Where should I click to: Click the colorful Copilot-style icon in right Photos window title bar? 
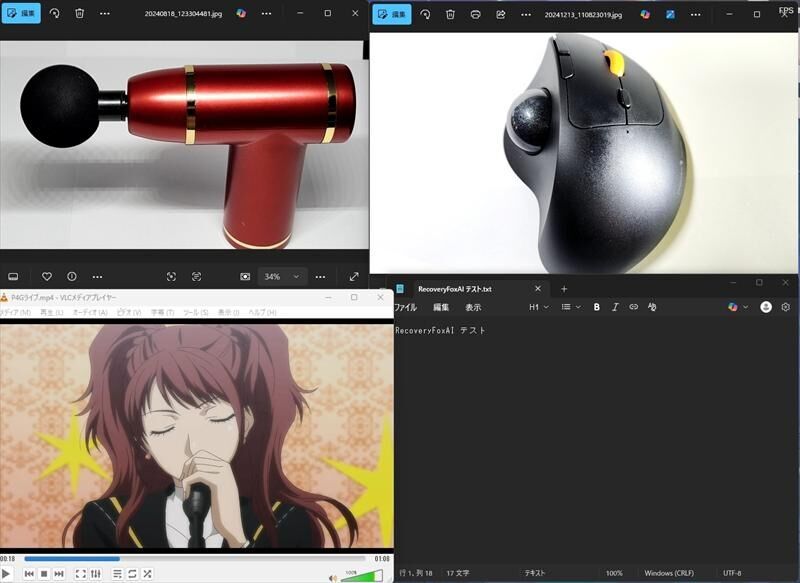pyautogui.click(x=645, y=14)
